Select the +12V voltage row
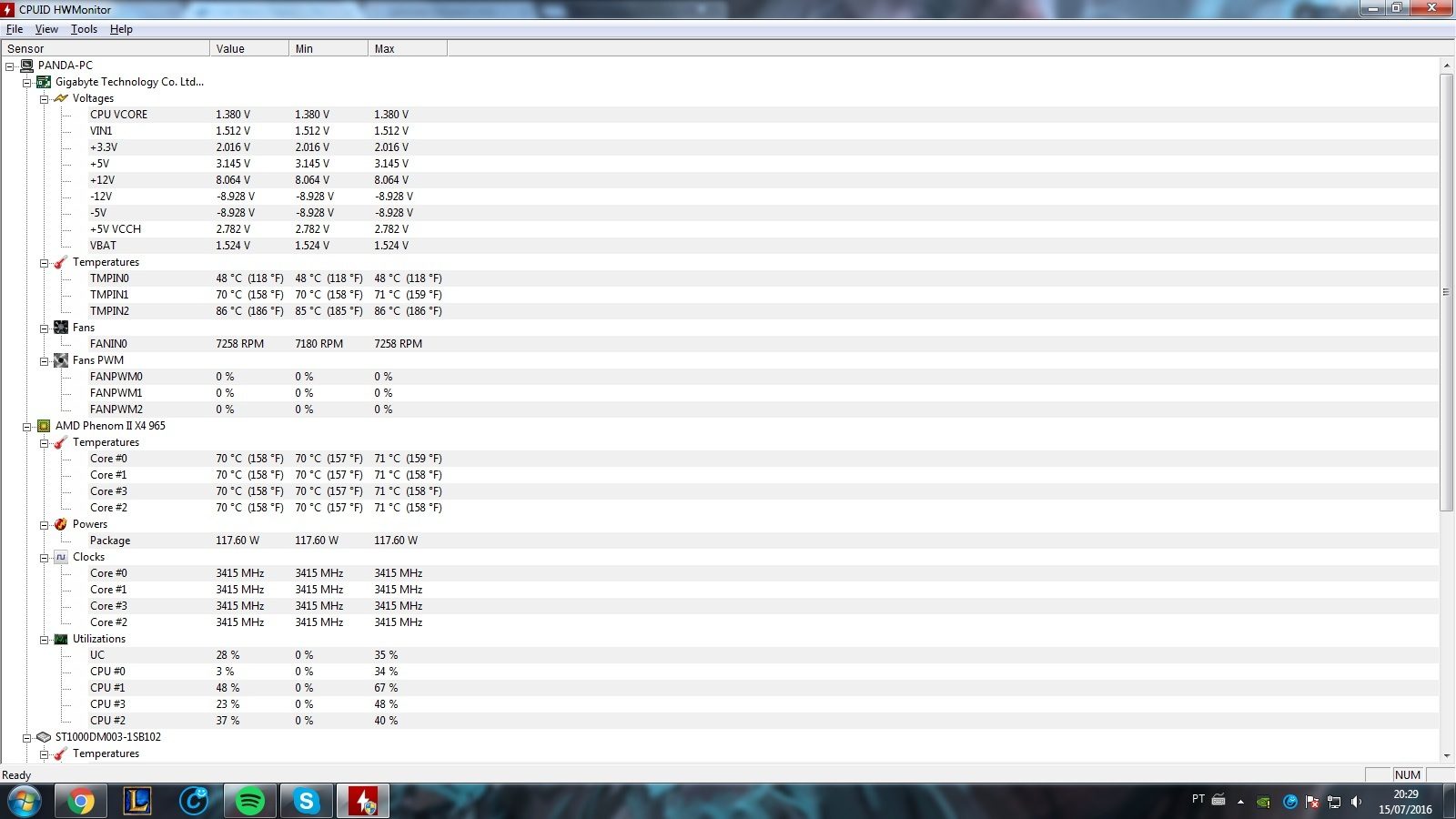The image size is (1456, 819). 719,180
